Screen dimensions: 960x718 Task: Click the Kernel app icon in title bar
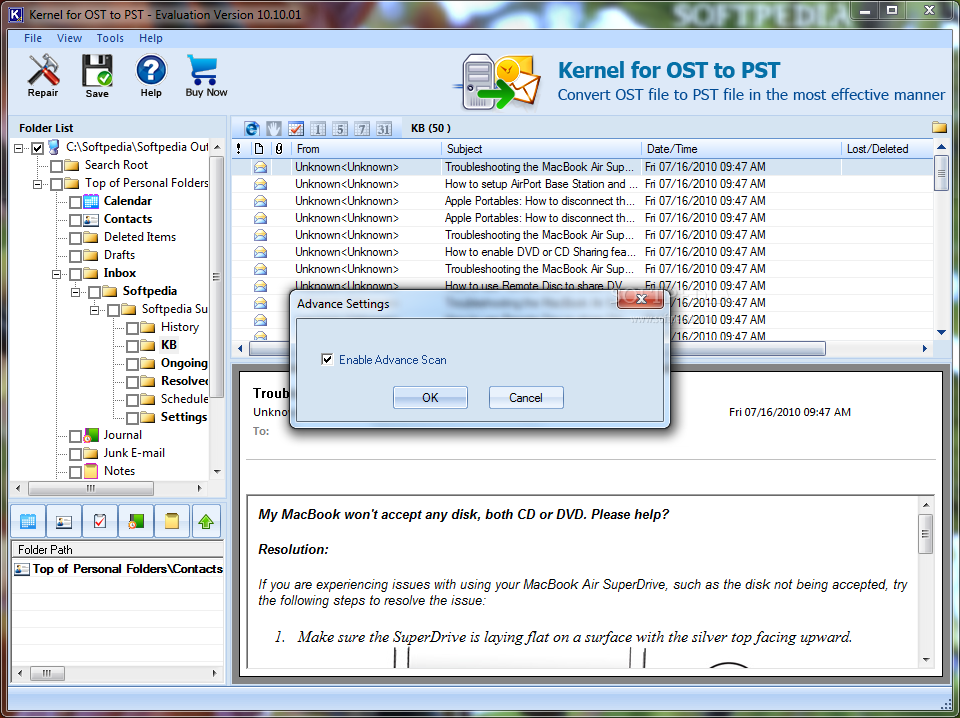pyautogui.click(x=15, y=14)
